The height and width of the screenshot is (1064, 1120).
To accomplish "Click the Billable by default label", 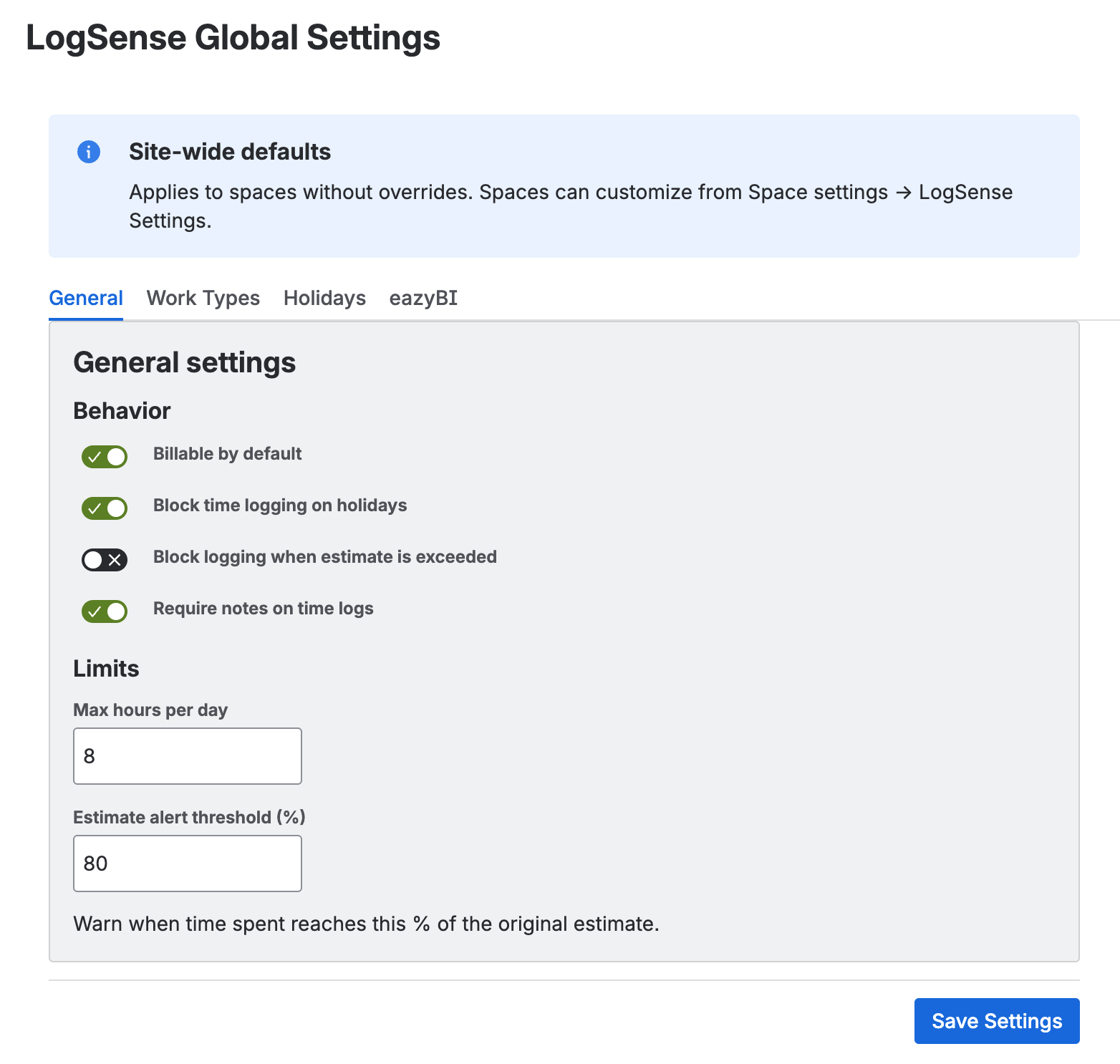I will (227, 454).
